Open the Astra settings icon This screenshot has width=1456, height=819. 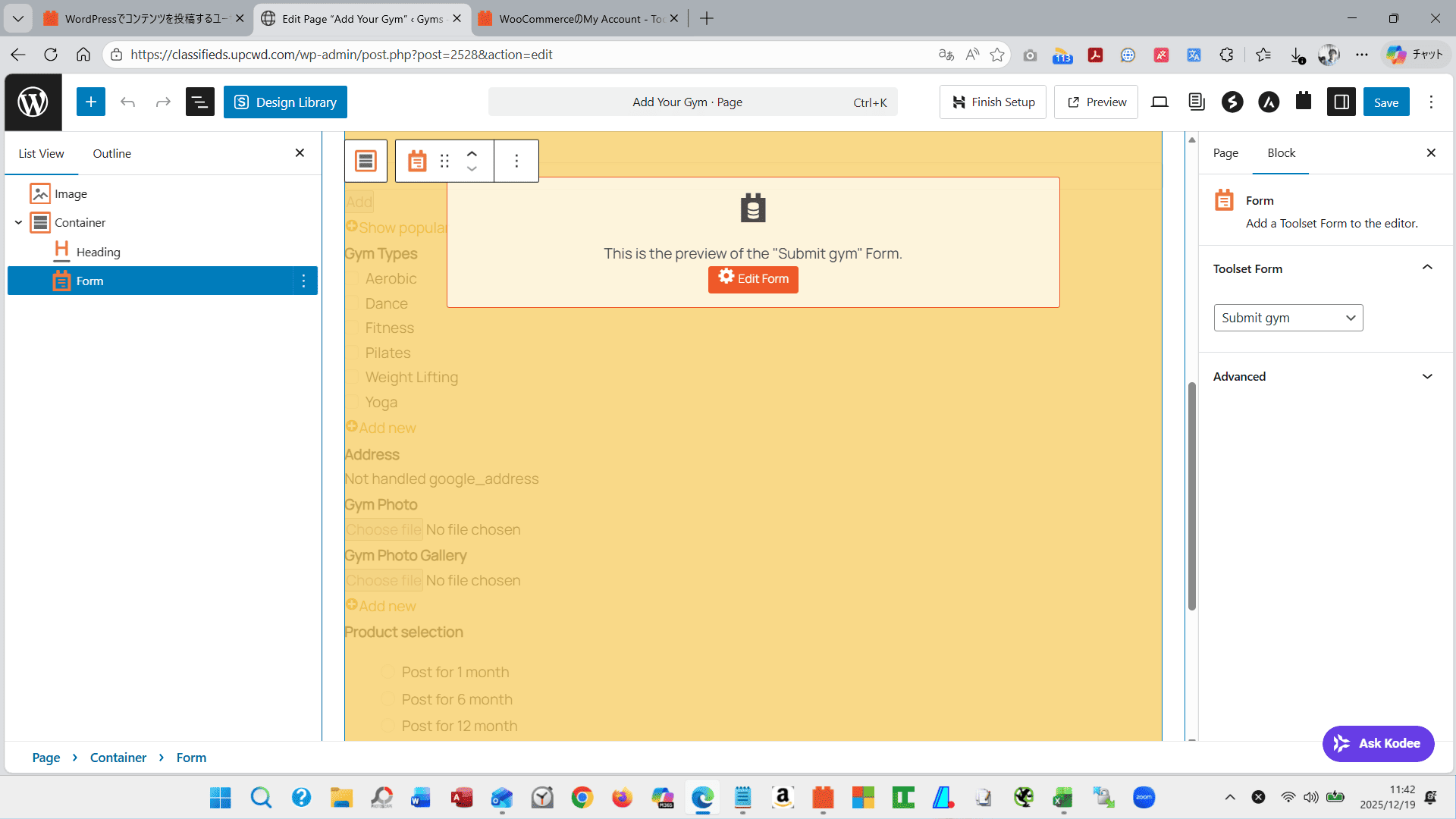[x=1269, y=102]
